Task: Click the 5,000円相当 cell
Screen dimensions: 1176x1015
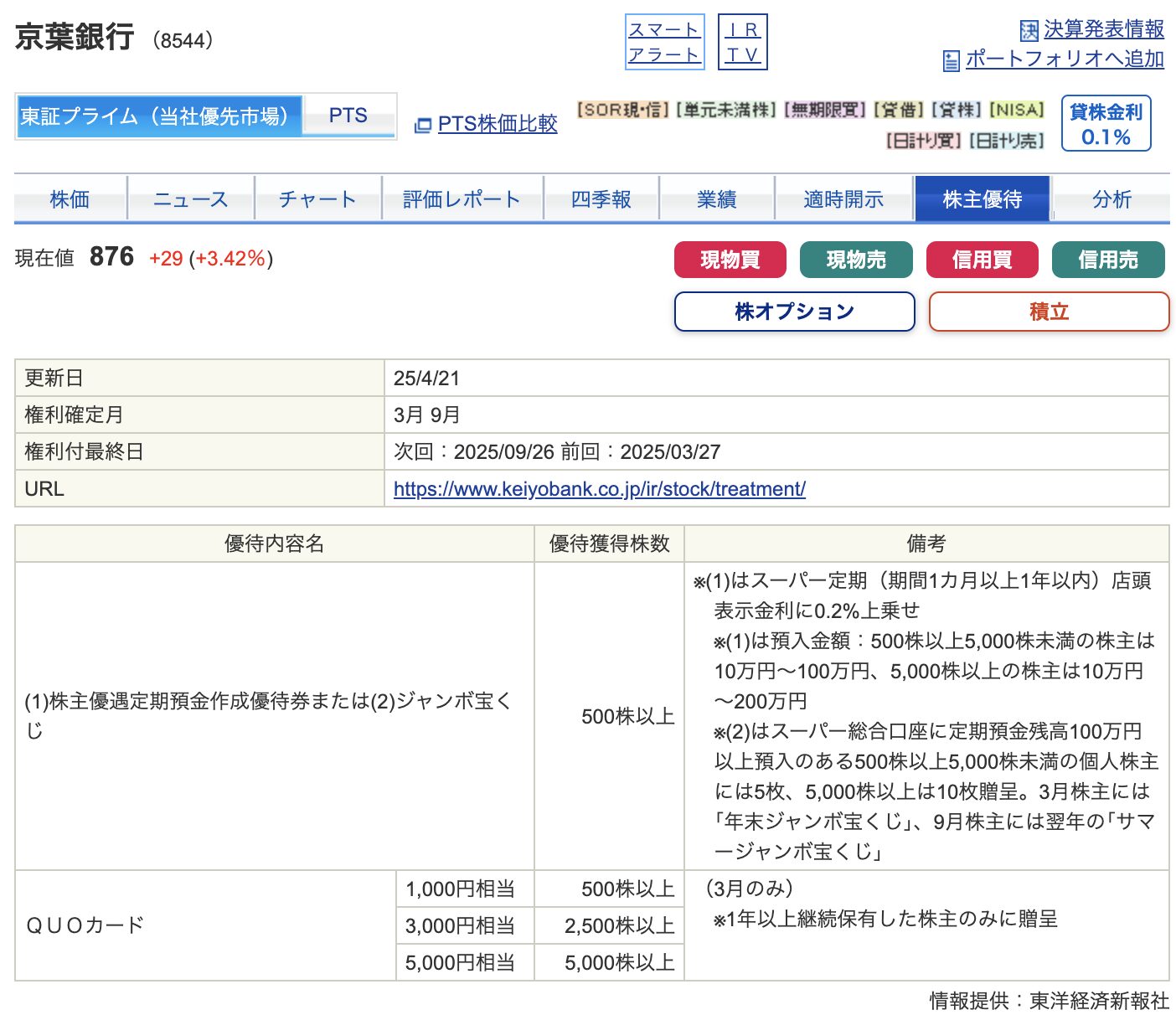Action: tap(465, 963)
